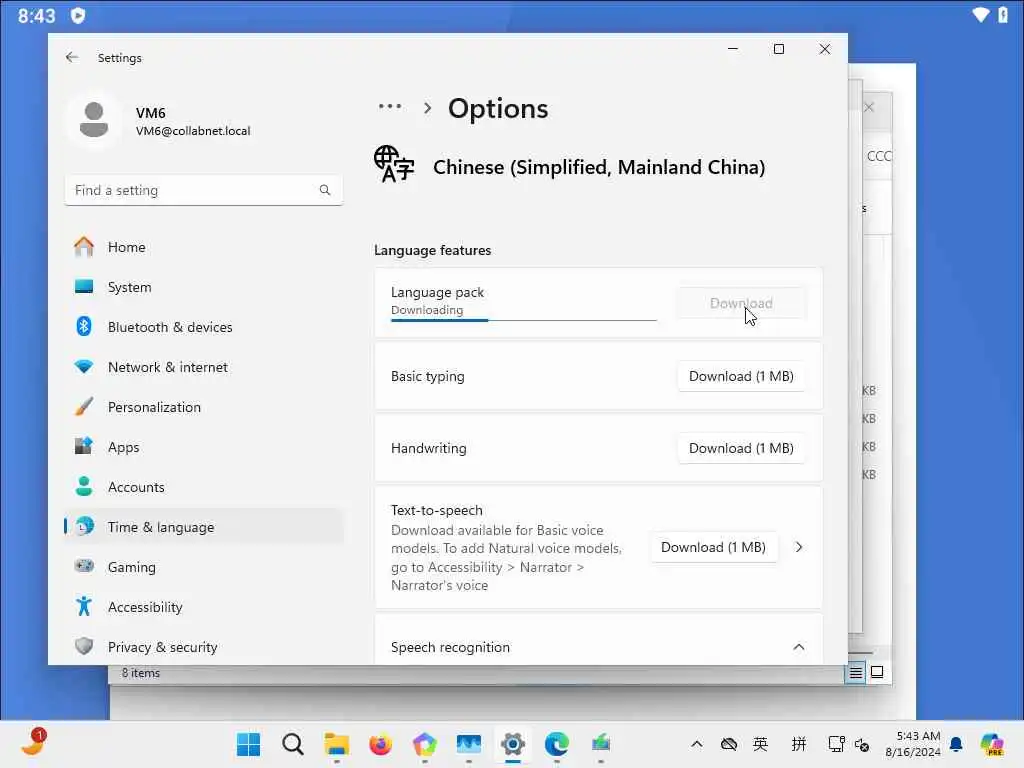Click the VM6 user avatar icon

[94, 120]
